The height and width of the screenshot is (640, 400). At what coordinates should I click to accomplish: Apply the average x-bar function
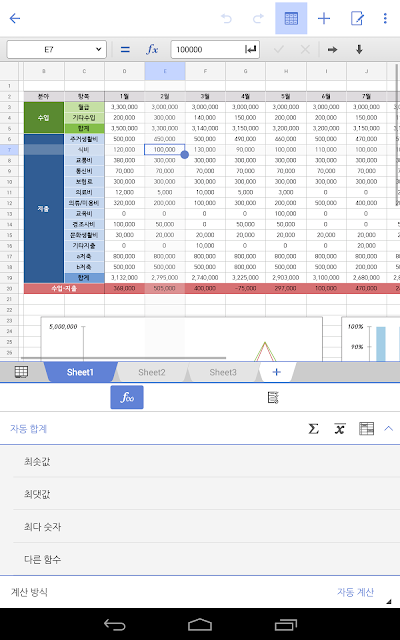coord(340,429)
